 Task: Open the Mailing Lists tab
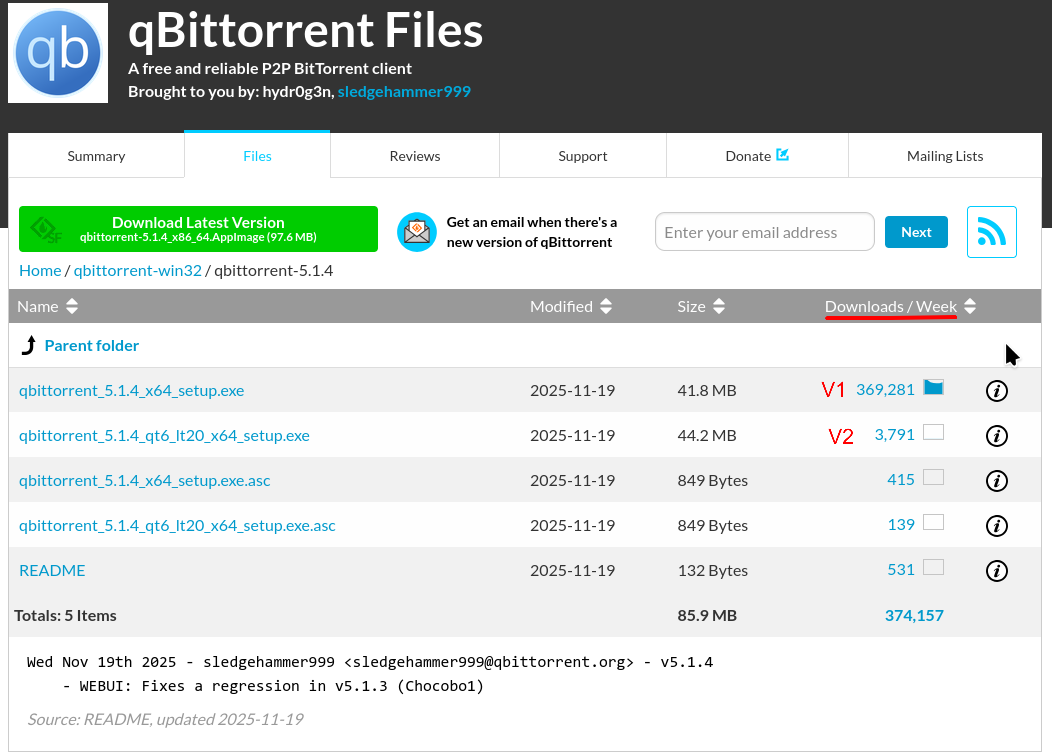945,156
